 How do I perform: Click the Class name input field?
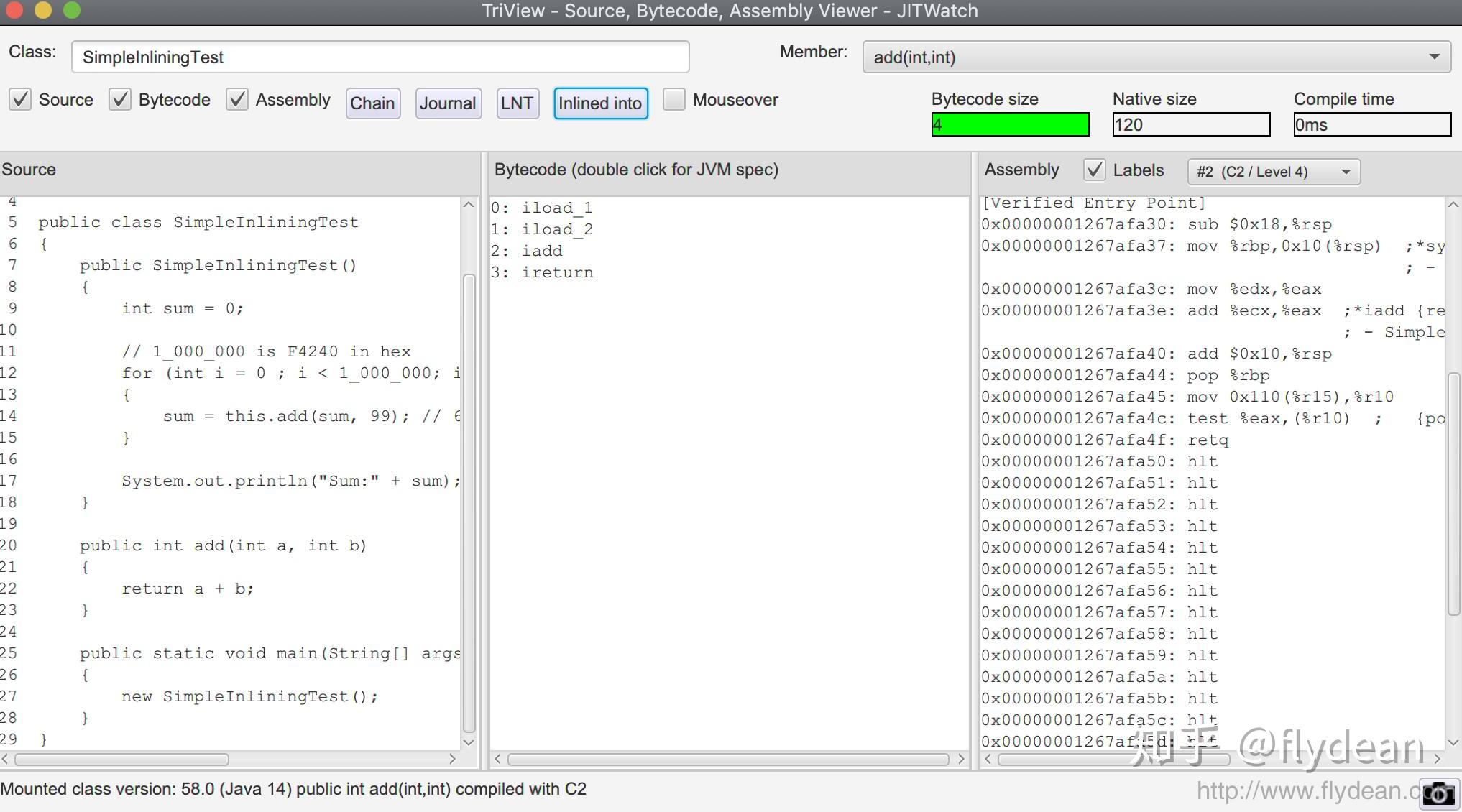(380, 57)
